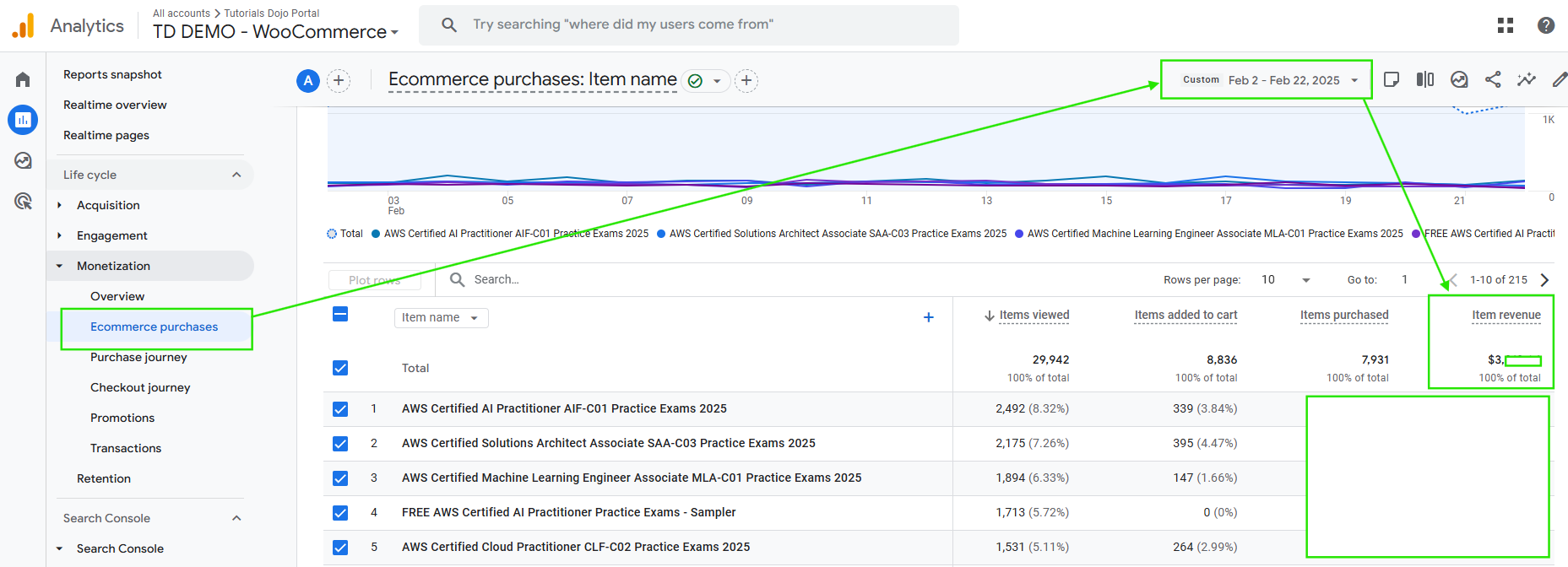Uncheck row 3 Machine Learning Engineer Associate
The height and width of the screenshot is (567, 1568).
coord(340,478)
